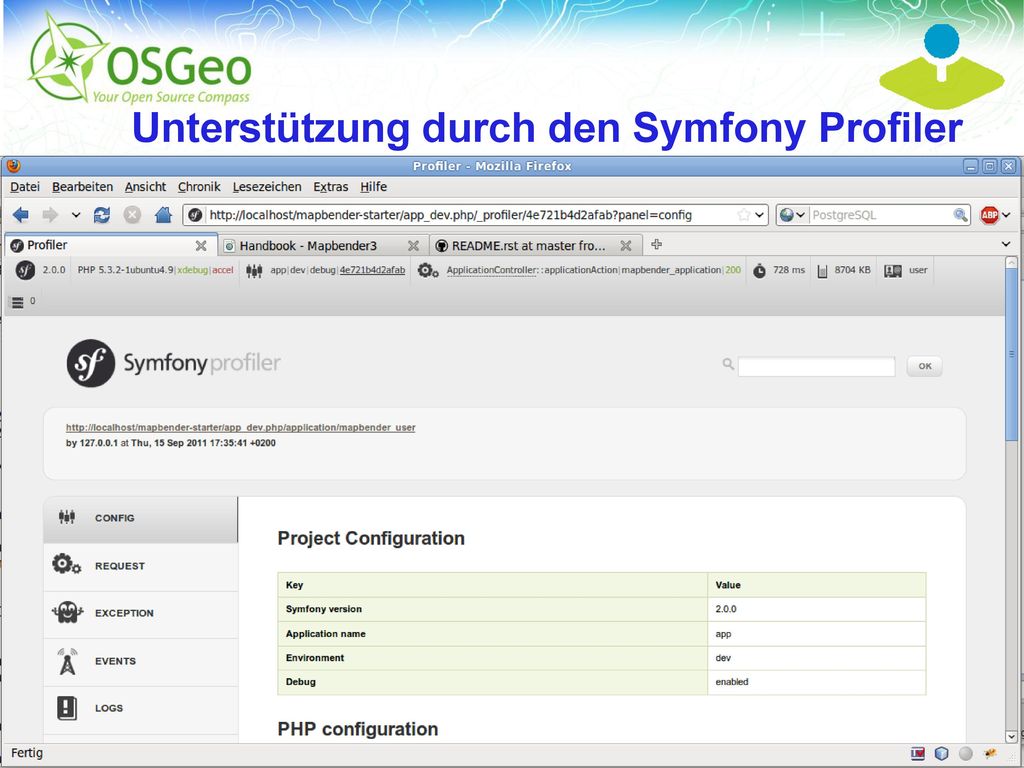Open the Adblock Plus dropdown arrow
This screenshot has height=768, width=1024.
coord(1006,215)
